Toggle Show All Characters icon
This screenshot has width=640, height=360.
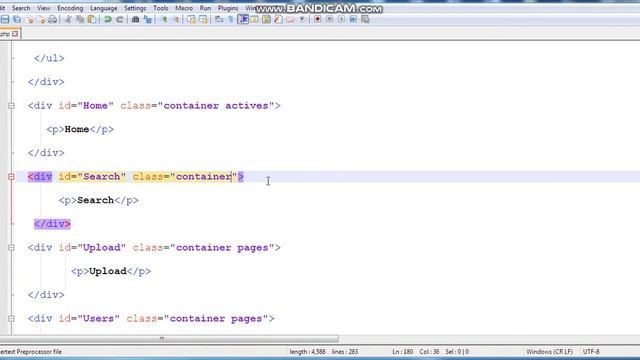pos(231,19)
